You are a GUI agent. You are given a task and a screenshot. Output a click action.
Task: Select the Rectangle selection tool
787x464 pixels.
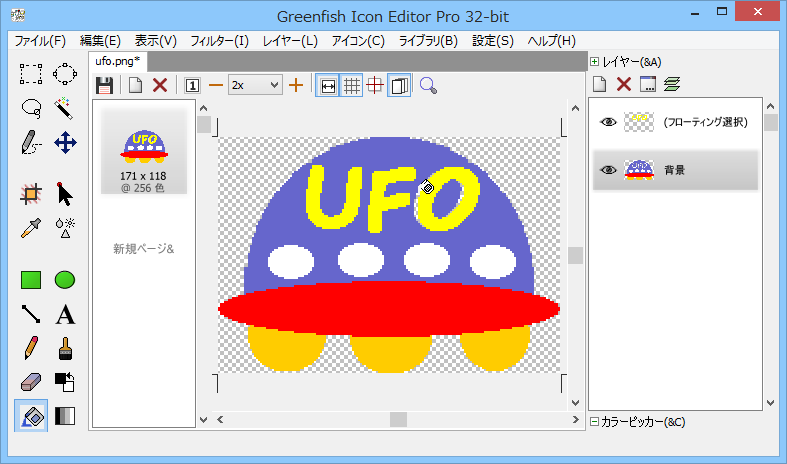click(x=31, y=73)
